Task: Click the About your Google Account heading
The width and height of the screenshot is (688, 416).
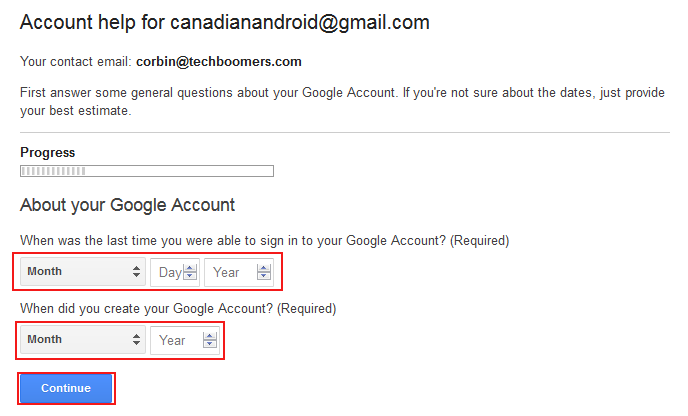Action: (x=128, y=205)
